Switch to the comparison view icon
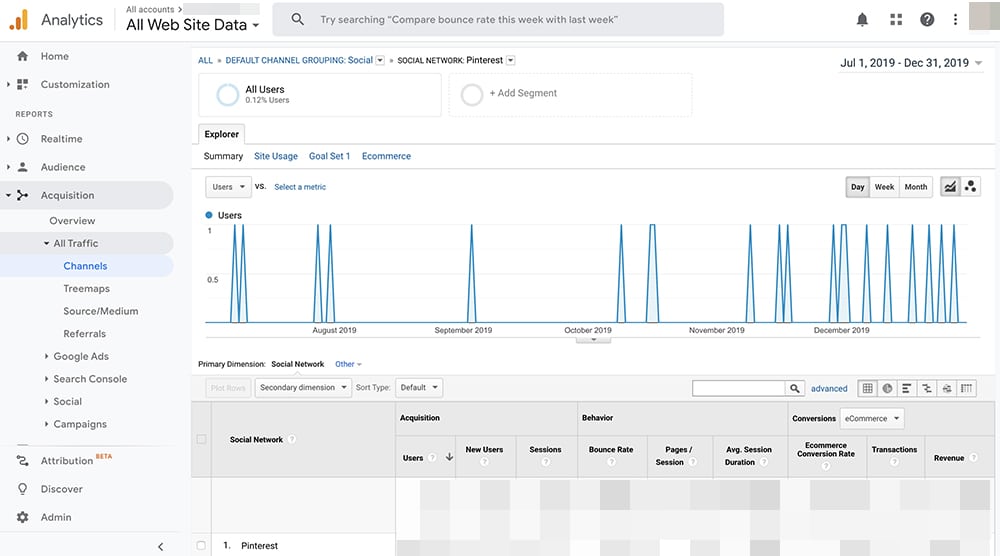The height and width of the screenshot is (556, 1000). tap(927, 388)
